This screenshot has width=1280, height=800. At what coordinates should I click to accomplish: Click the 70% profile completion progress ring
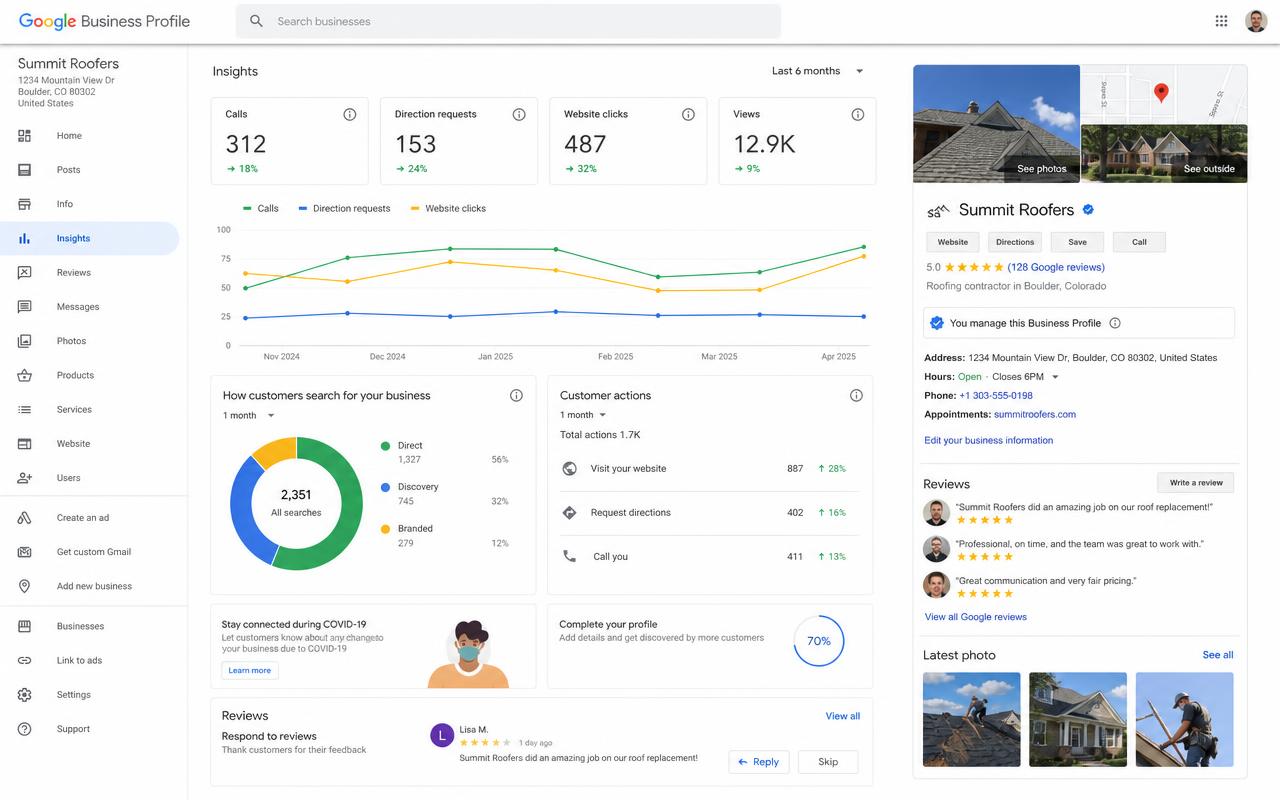[x=819, y=641]
